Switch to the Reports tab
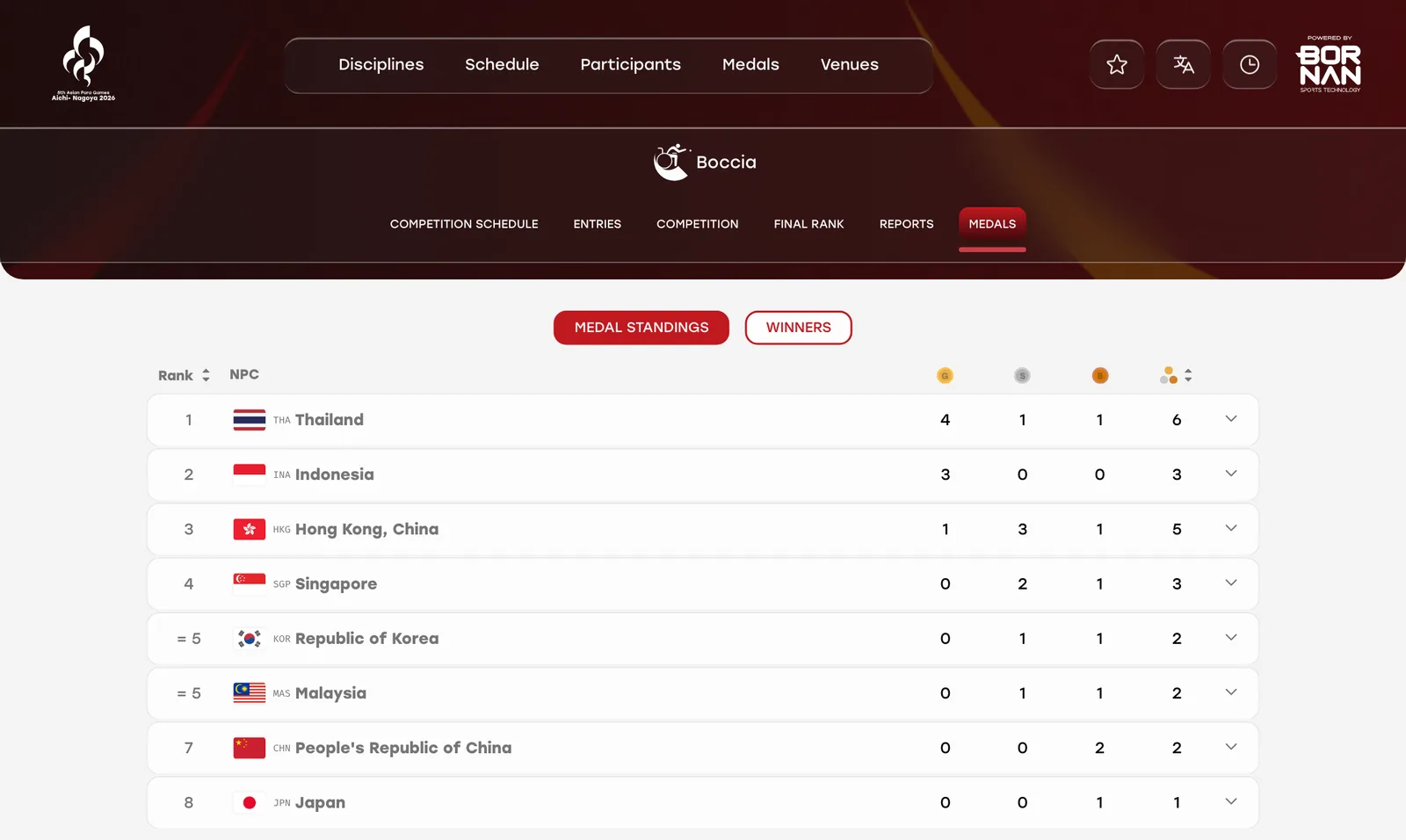The image size is (1406, 840). (x=907, y=224)
